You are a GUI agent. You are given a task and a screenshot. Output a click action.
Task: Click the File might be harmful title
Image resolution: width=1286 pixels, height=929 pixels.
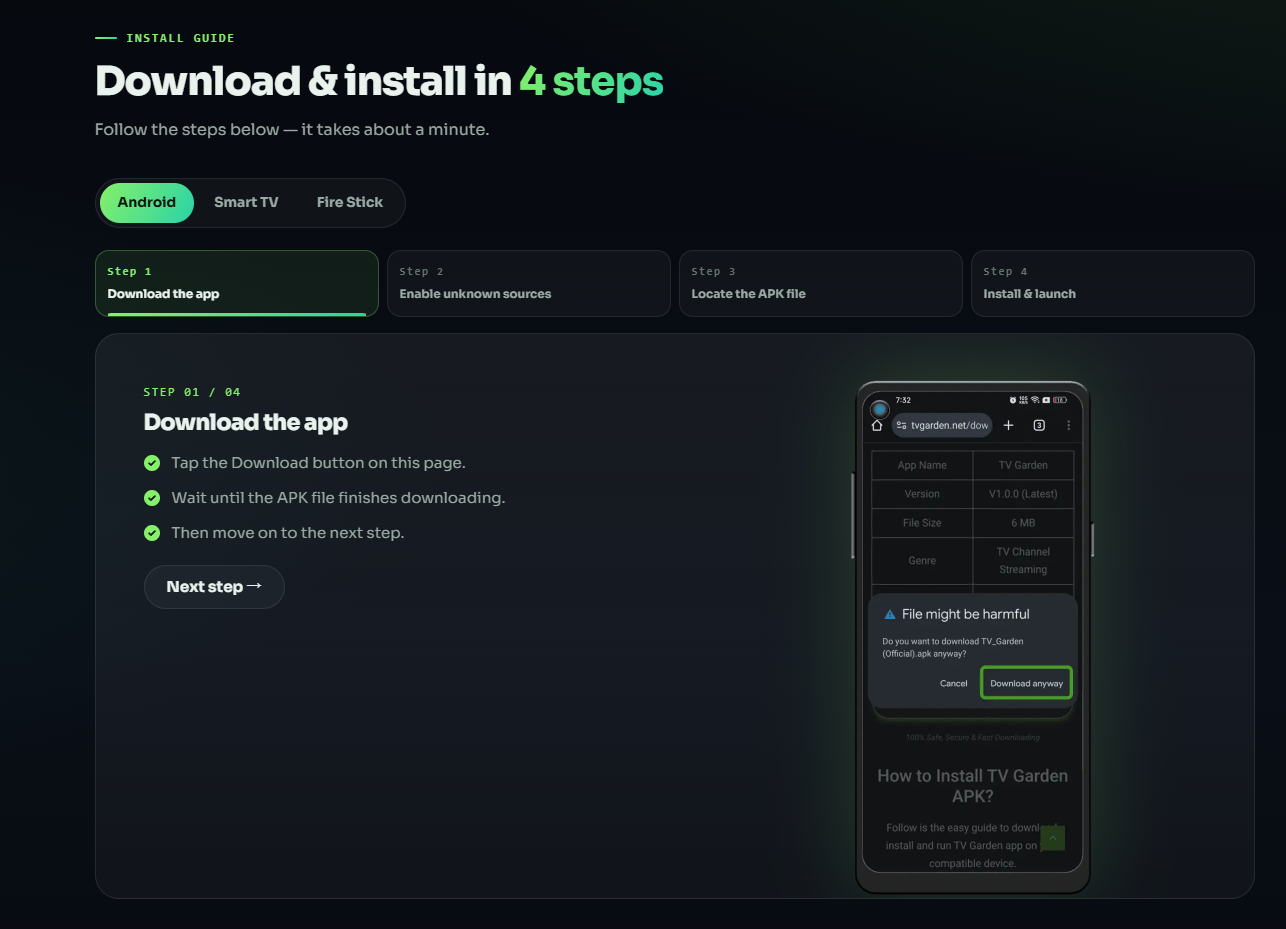pos(965,614)
